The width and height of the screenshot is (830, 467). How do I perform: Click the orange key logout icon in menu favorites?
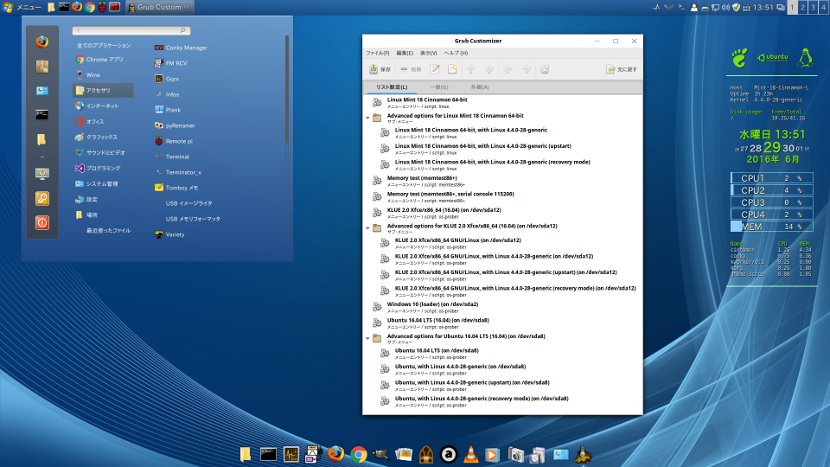(42, 198)
